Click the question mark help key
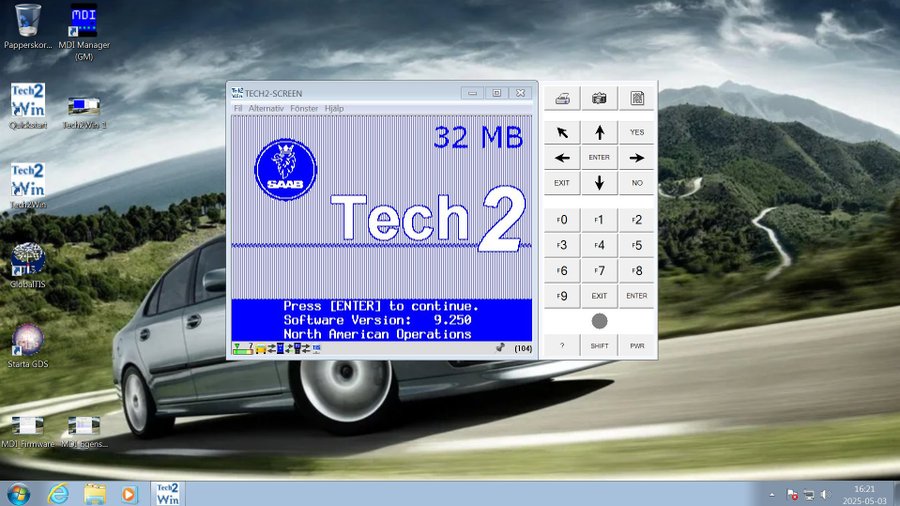This screenshot has width=900, height=506. point(562,346)
